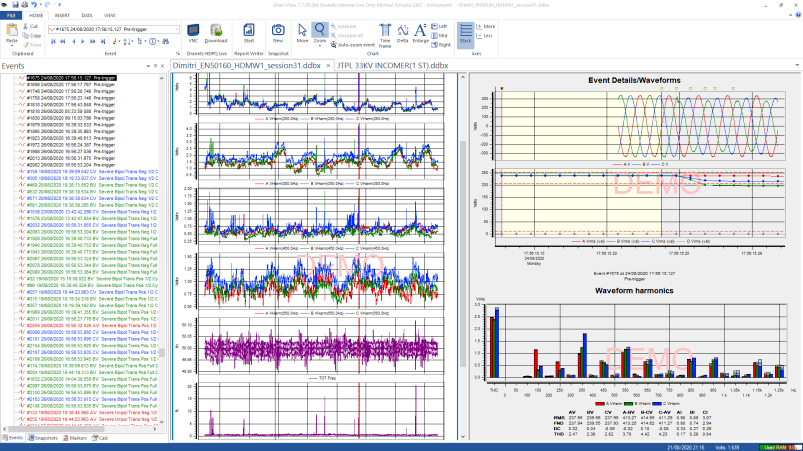Toggle Stack axes mode

pyautogui.click(x=466, y=34)
